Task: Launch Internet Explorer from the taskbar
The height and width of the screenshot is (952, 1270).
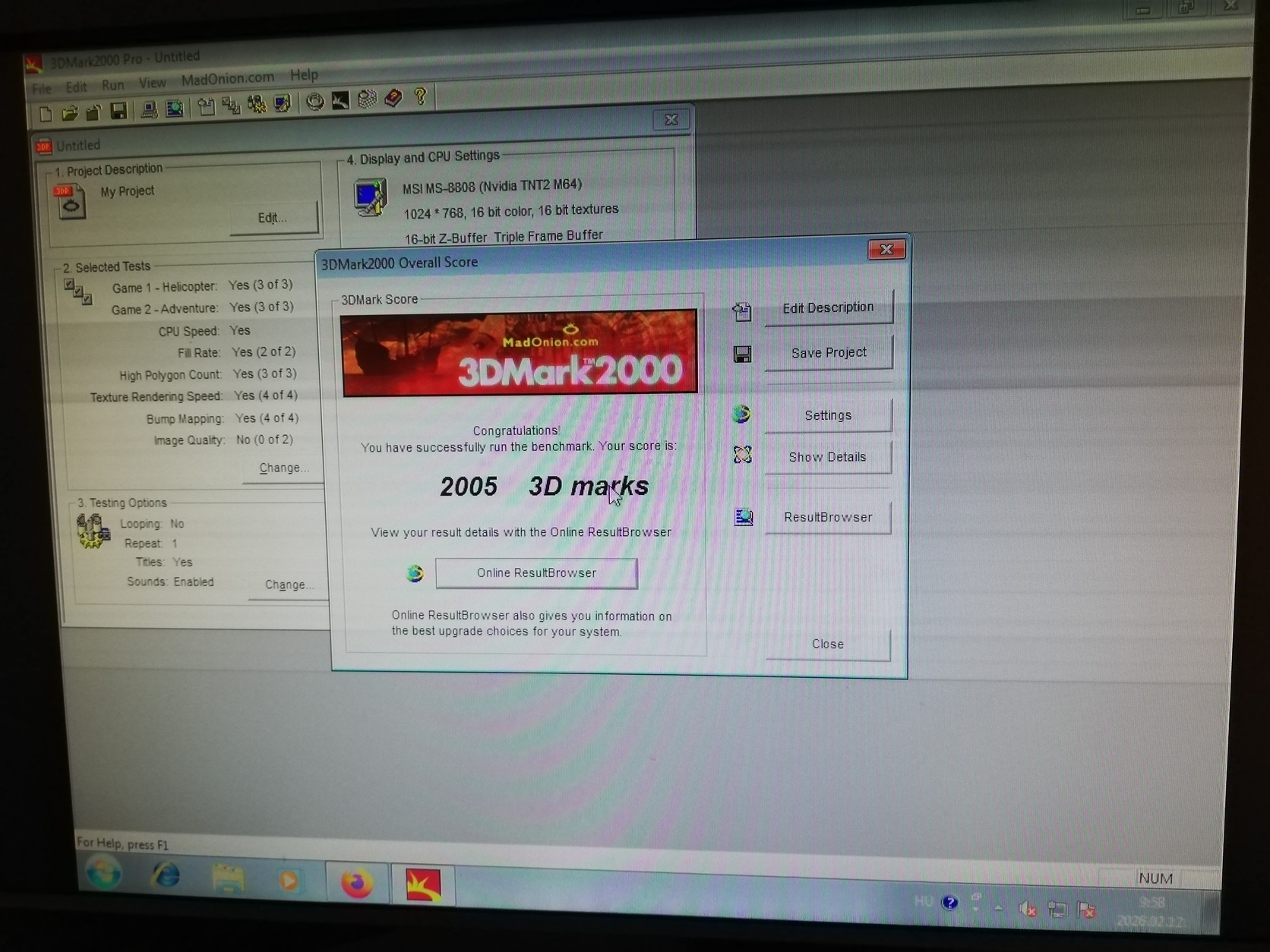Action: click(x=166, y=877)
